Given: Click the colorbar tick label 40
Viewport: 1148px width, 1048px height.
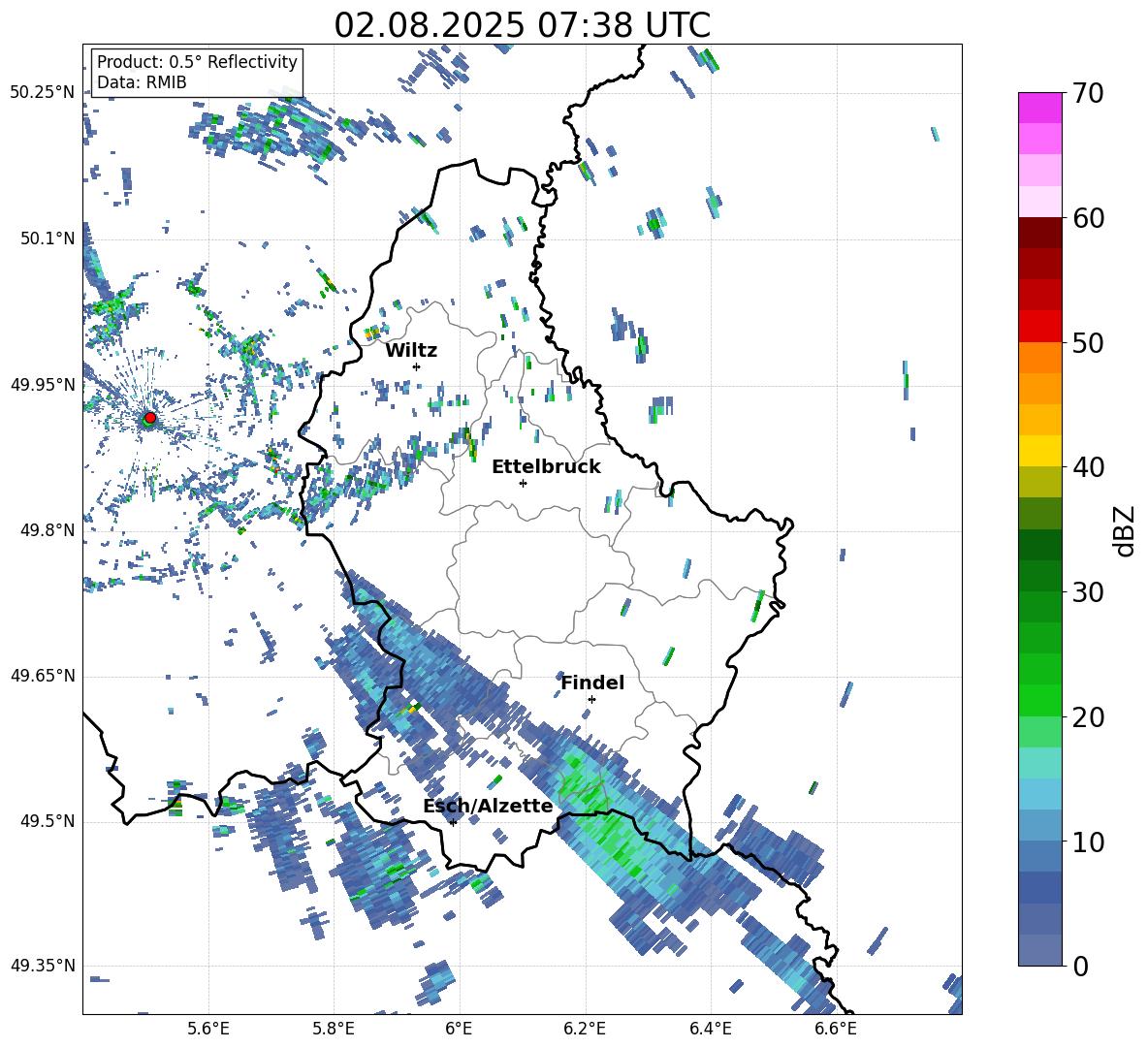Looking at the screenshot, I should 1088,467.
